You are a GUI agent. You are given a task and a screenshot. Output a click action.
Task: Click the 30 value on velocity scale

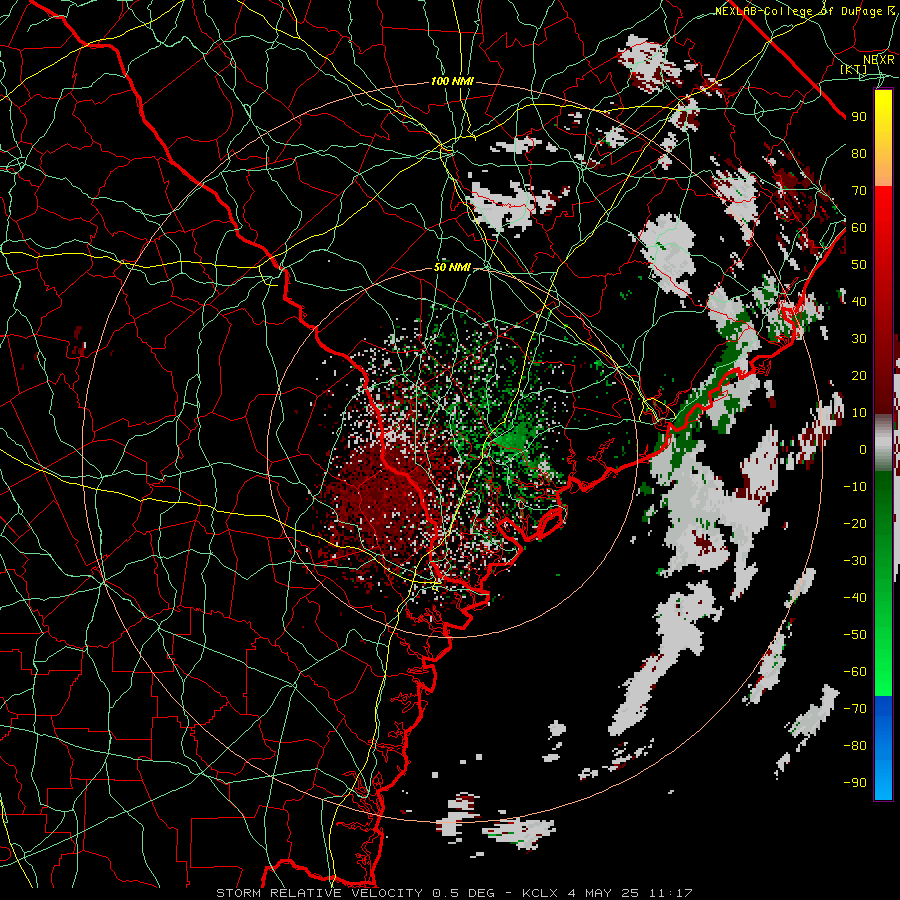pos(859,339)
